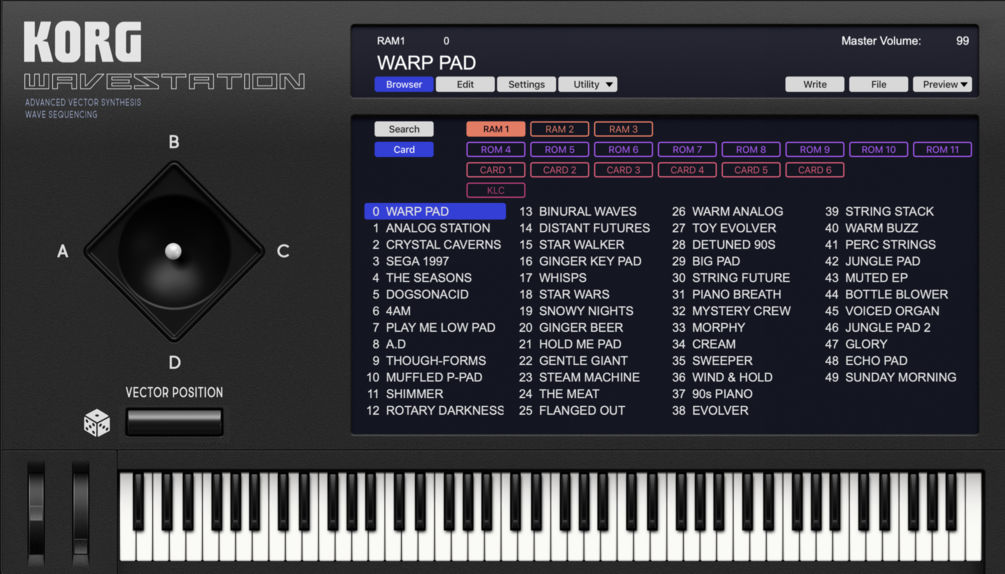Select preset STRING STACK
This screenshot has height=574, width=1005.
coord(889,211)
